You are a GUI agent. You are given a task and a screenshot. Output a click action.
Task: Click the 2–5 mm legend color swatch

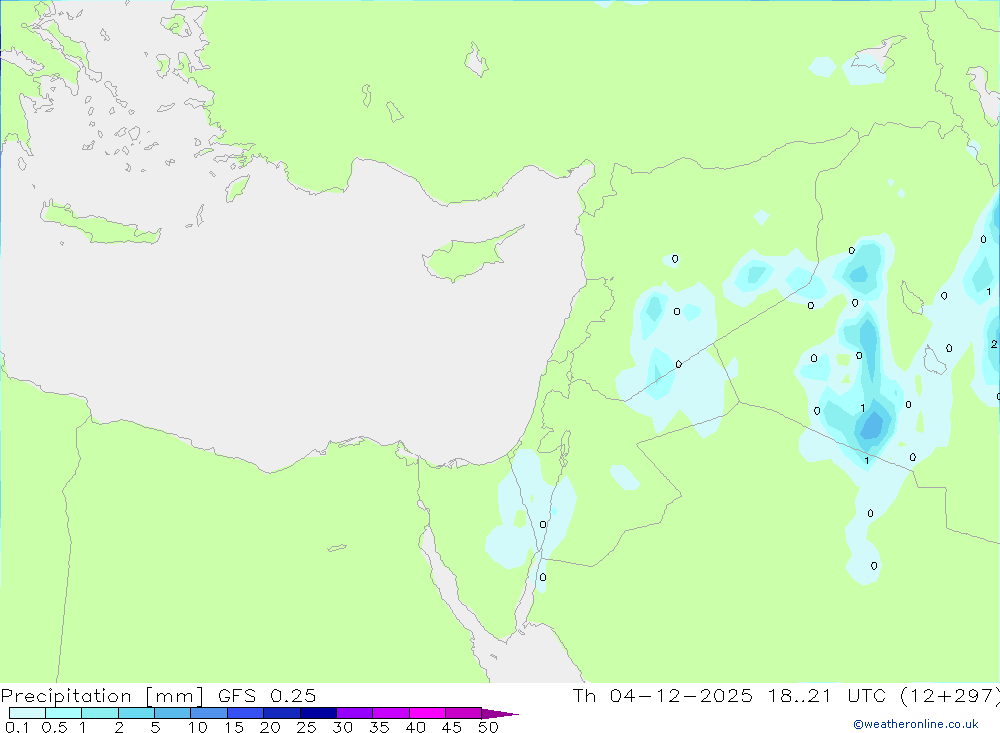click(x=136, y=713)
